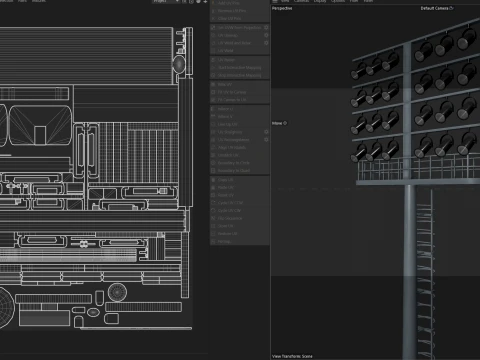Click View Transform: Scene status text
The image size is (480, 360).
pyautogui.click(x=292, y=356)
